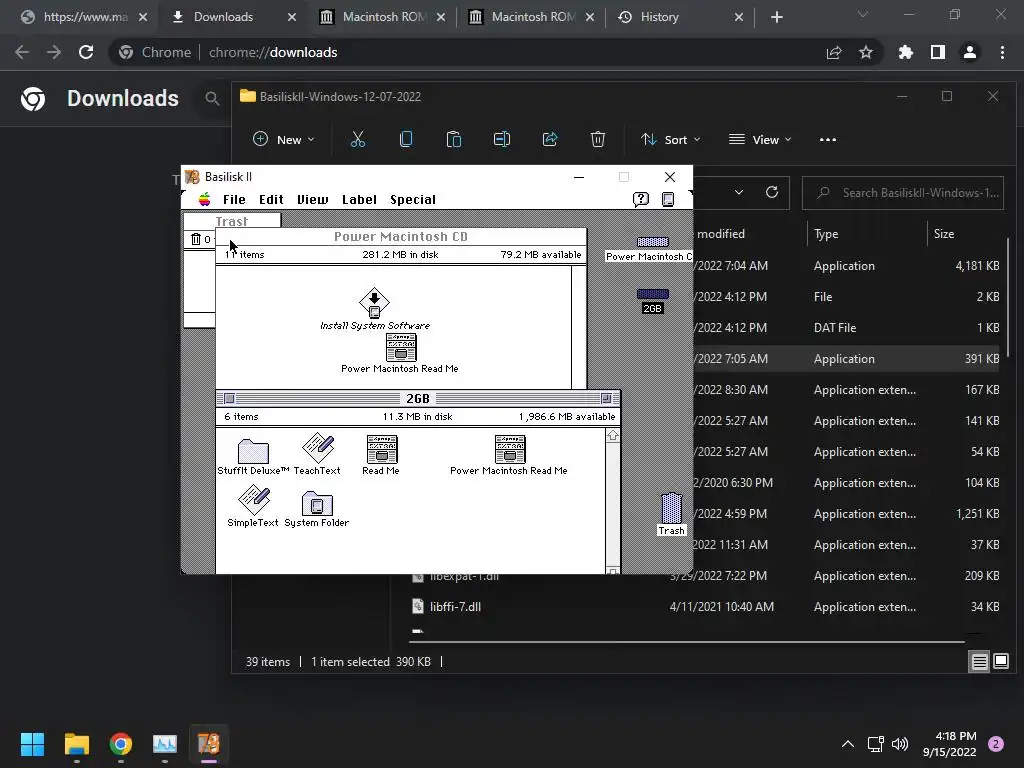
Task: Refresh the File Explorer folder view
Action: point(772,193)
